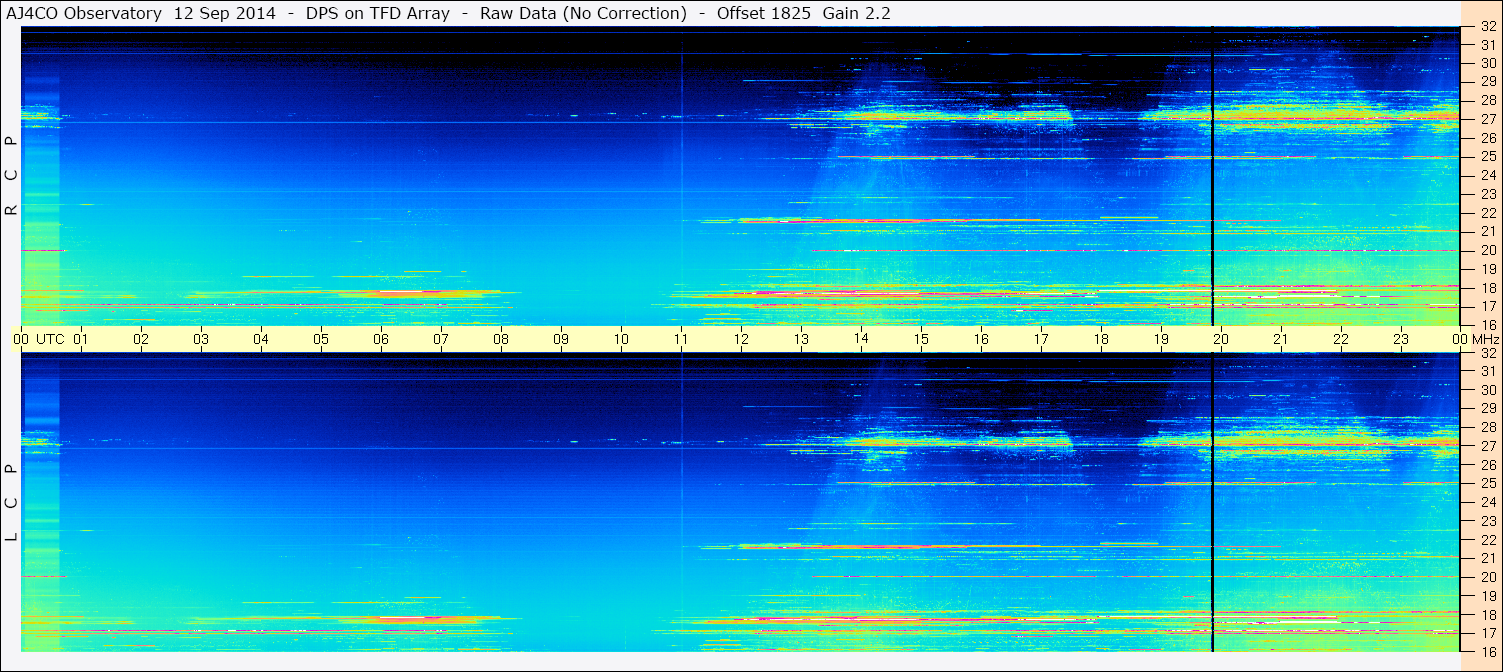Click the "L C P" polarization label
This screenshot has width=1503, height=672.
pos(12,503)
